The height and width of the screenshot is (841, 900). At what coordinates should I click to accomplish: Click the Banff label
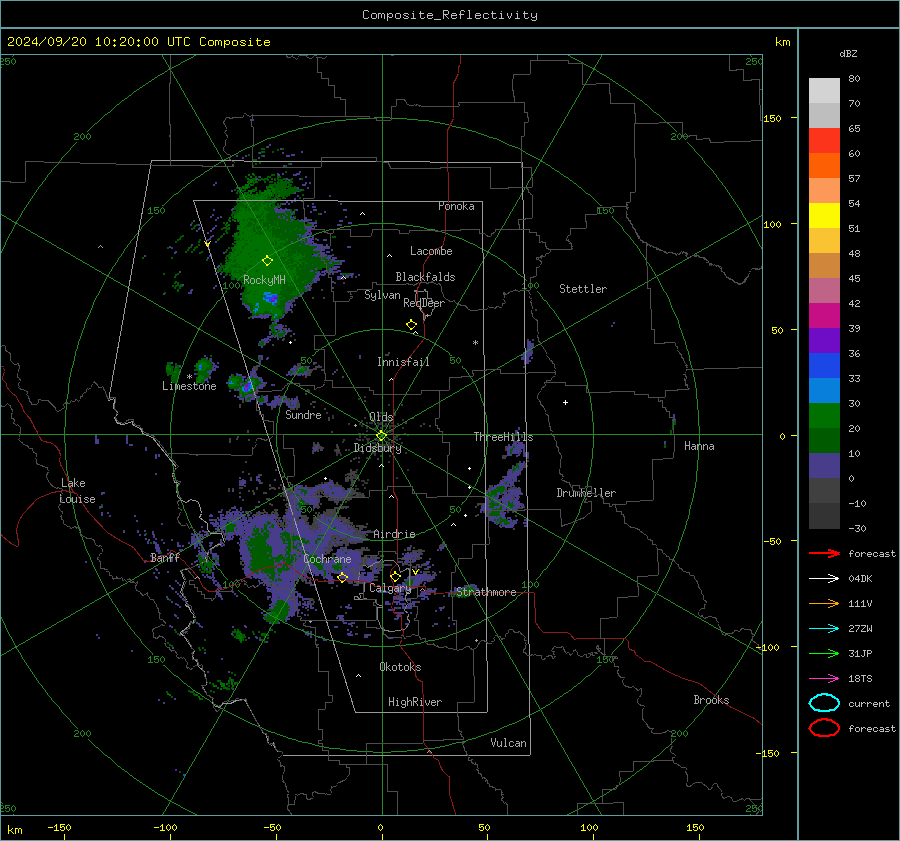(x=165, y=557)
